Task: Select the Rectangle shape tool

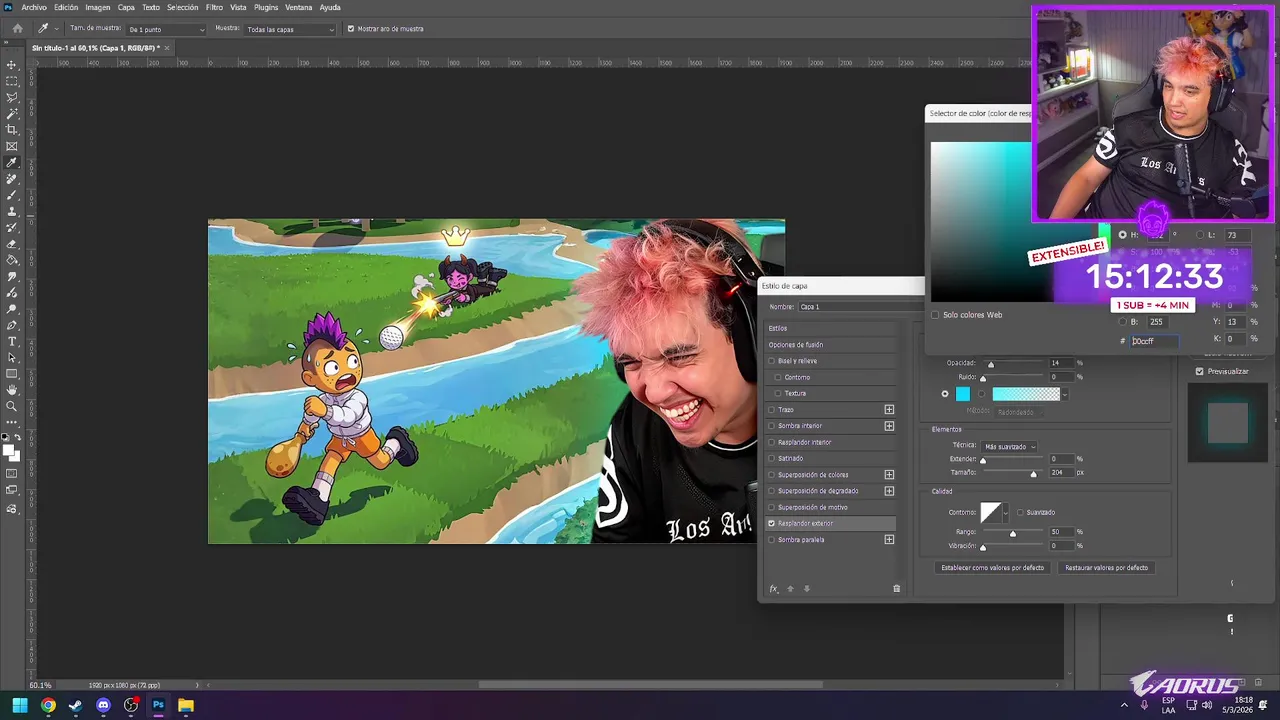Action: (12, 374)
